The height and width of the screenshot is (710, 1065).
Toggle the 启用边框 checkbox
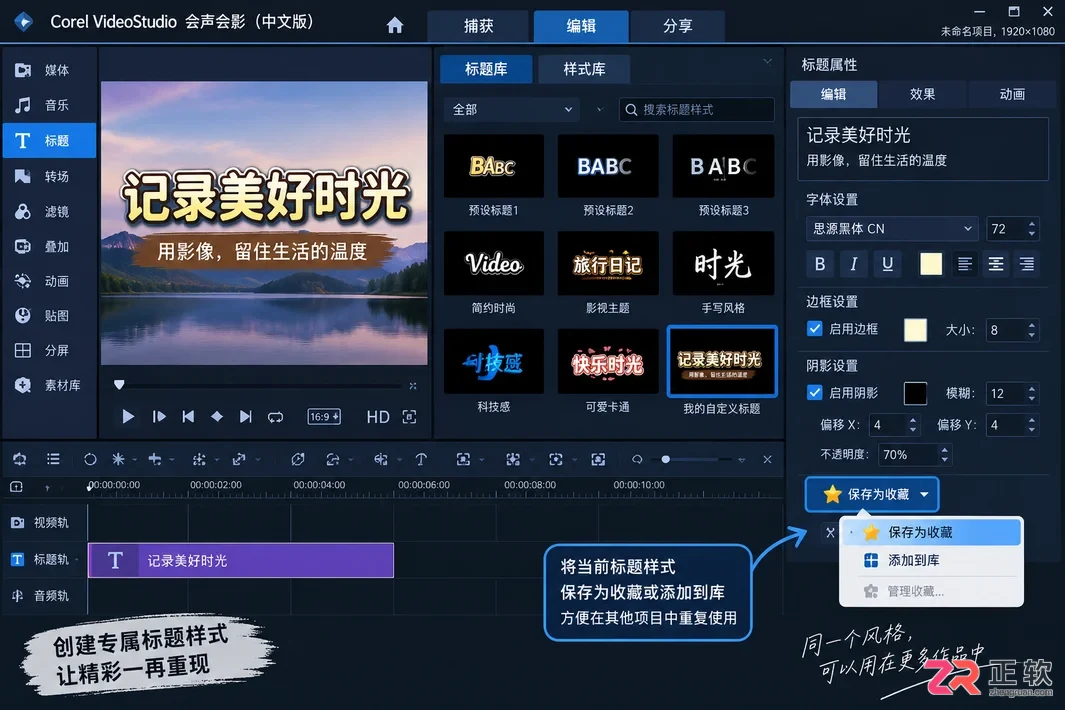(814, 329)
